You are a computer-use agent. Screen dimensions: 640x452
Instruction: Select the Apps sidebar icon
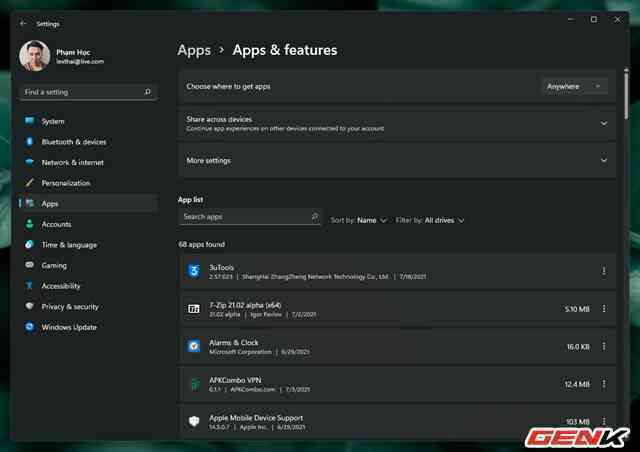(x=29, y=203)
